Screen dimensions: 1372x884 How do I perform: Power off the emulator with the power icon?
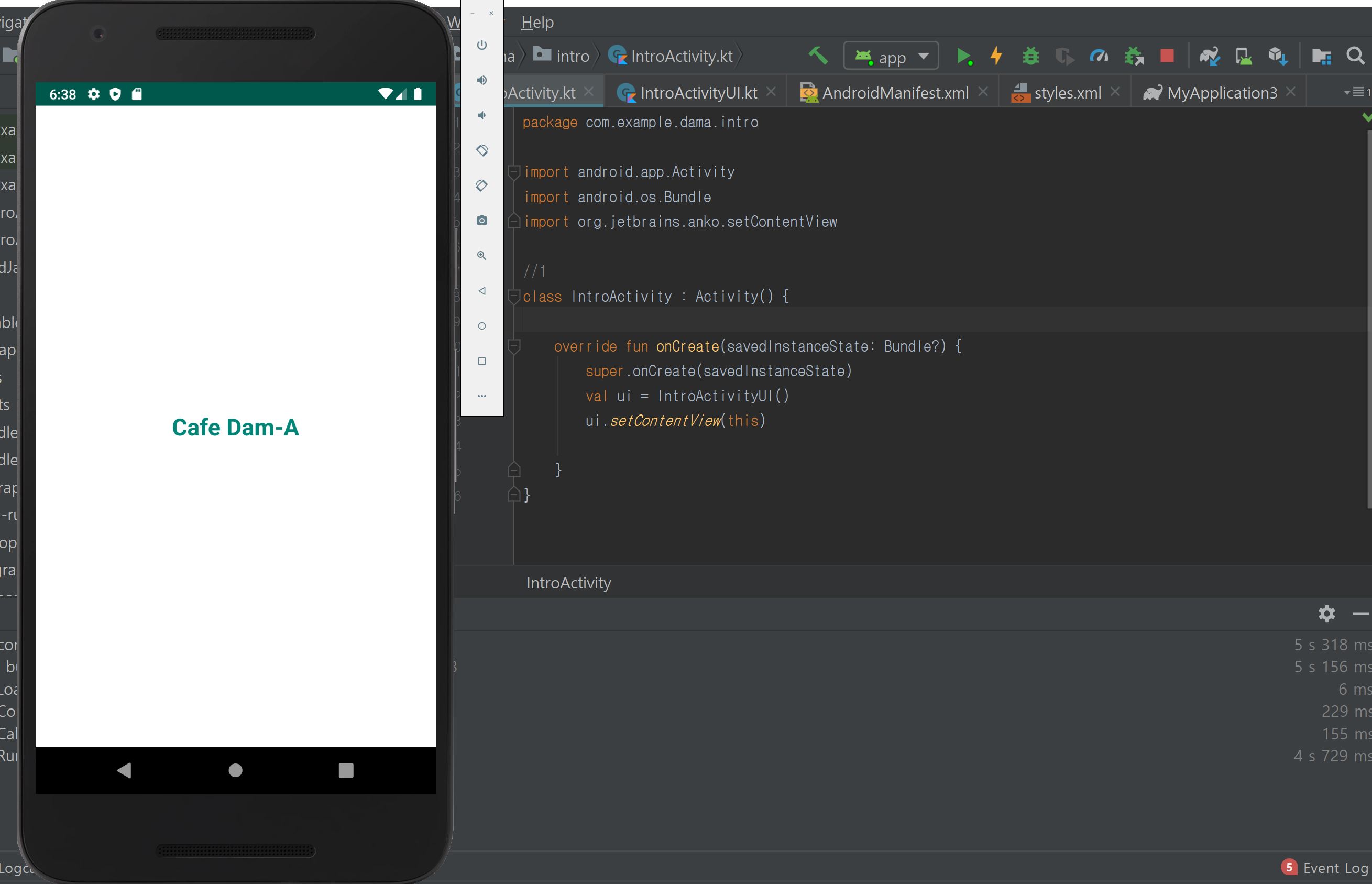click(x=482, y=46)
